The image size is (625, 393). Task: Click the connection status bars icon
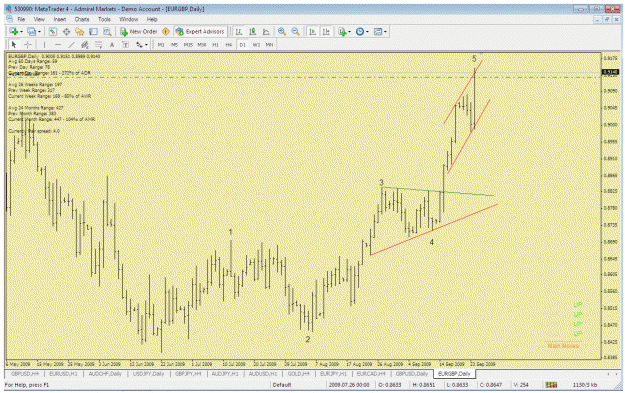[552, 385]
